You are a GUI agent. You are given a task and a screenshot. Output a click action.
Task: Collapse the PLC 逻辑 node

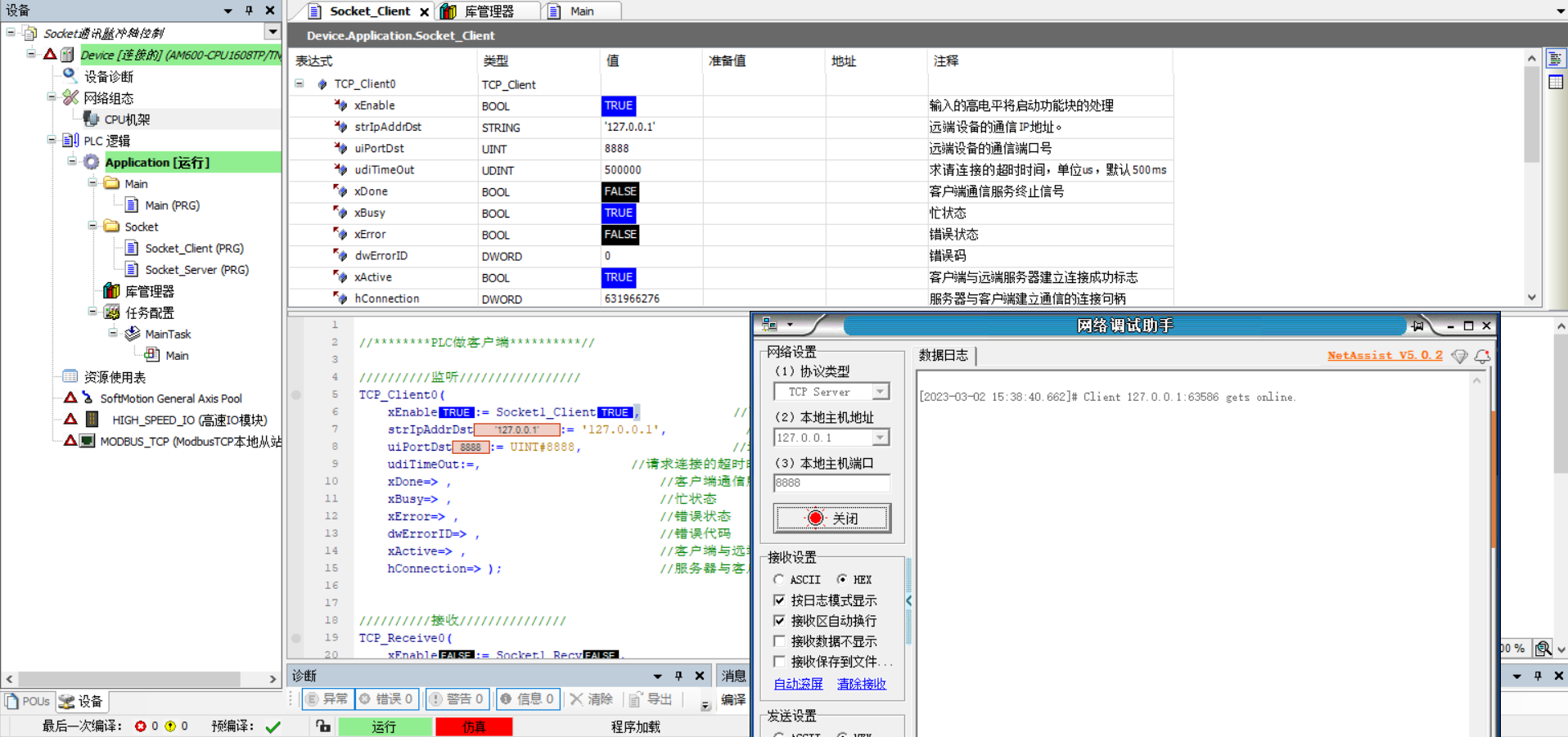coord(51,140)
